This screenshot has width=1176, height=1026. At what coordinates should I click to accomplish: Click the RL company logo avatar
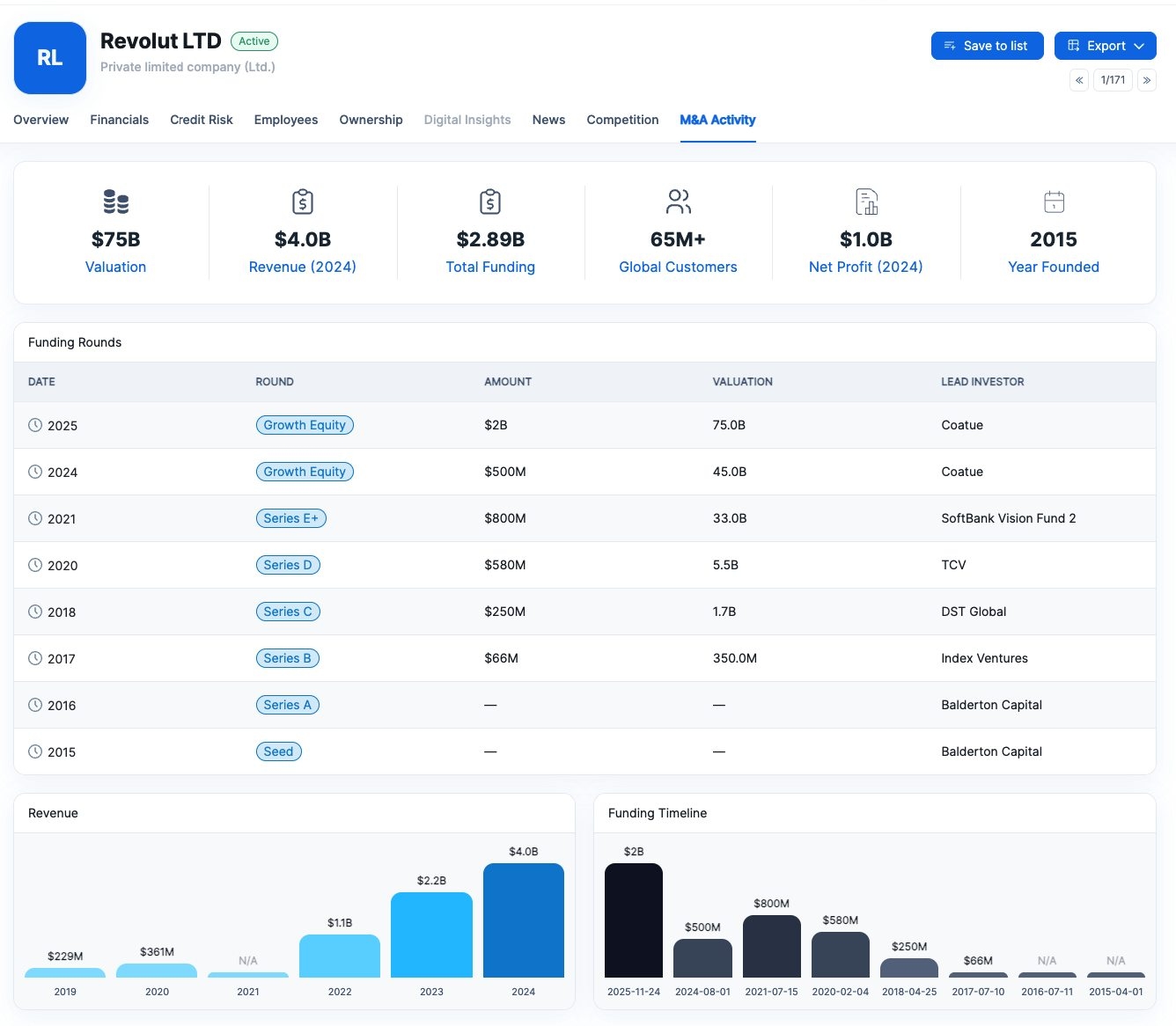(x=50, y=58)
